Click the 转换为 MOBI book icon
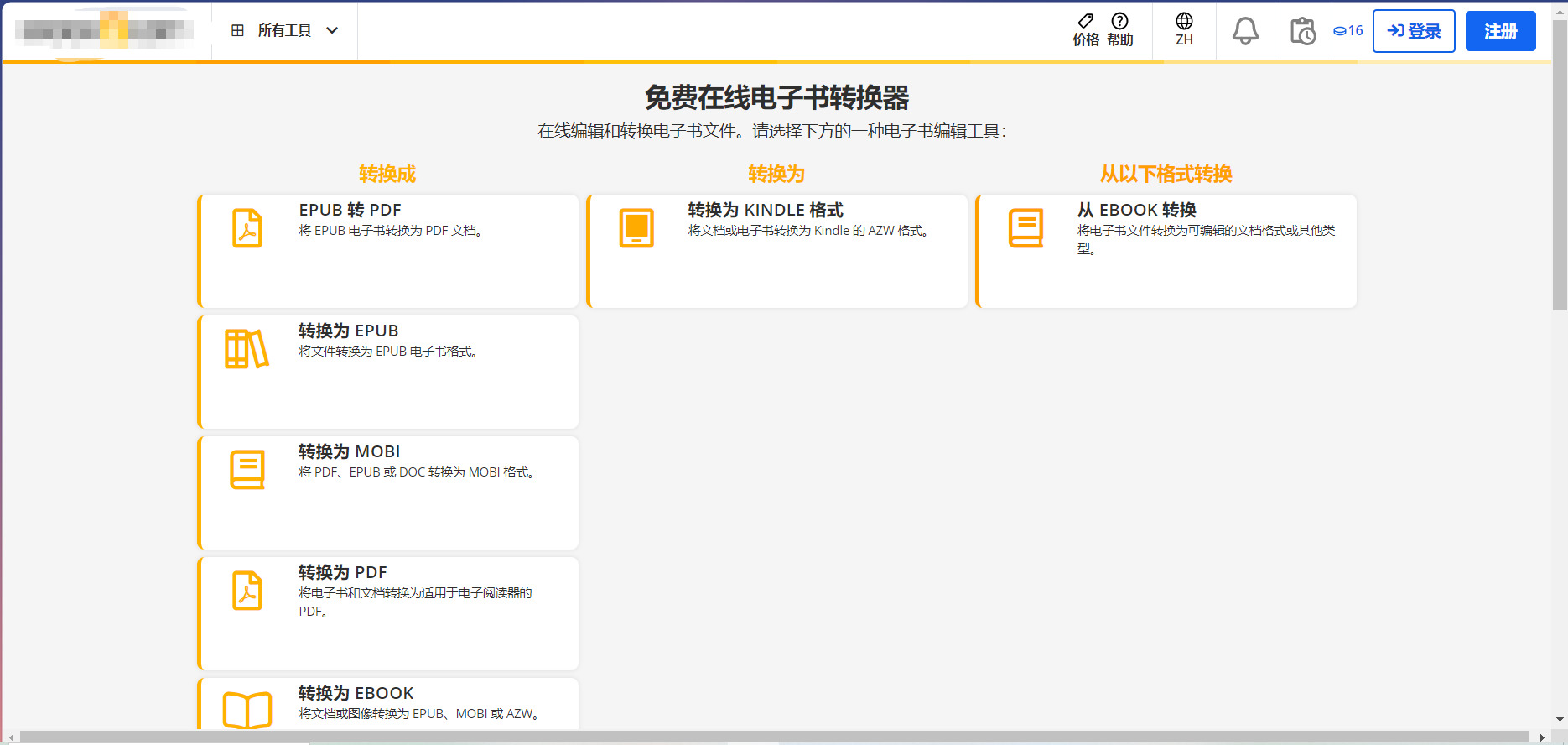The image size is (1568, 745). (x=247, y=470)
